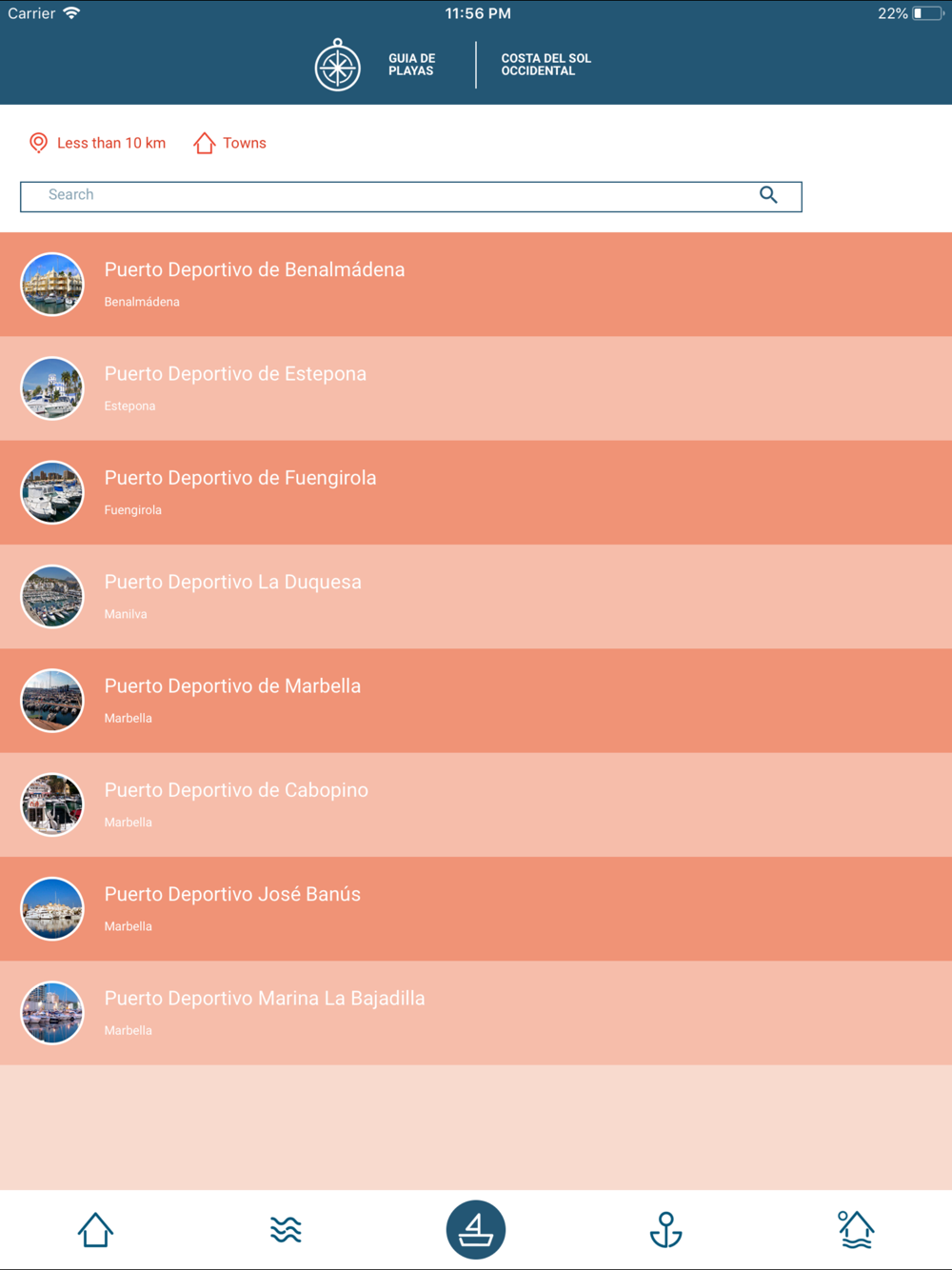Viewport: 952px width, 1270px height.
Task: Open the waves beaches tab
Action: (286, 1230)
